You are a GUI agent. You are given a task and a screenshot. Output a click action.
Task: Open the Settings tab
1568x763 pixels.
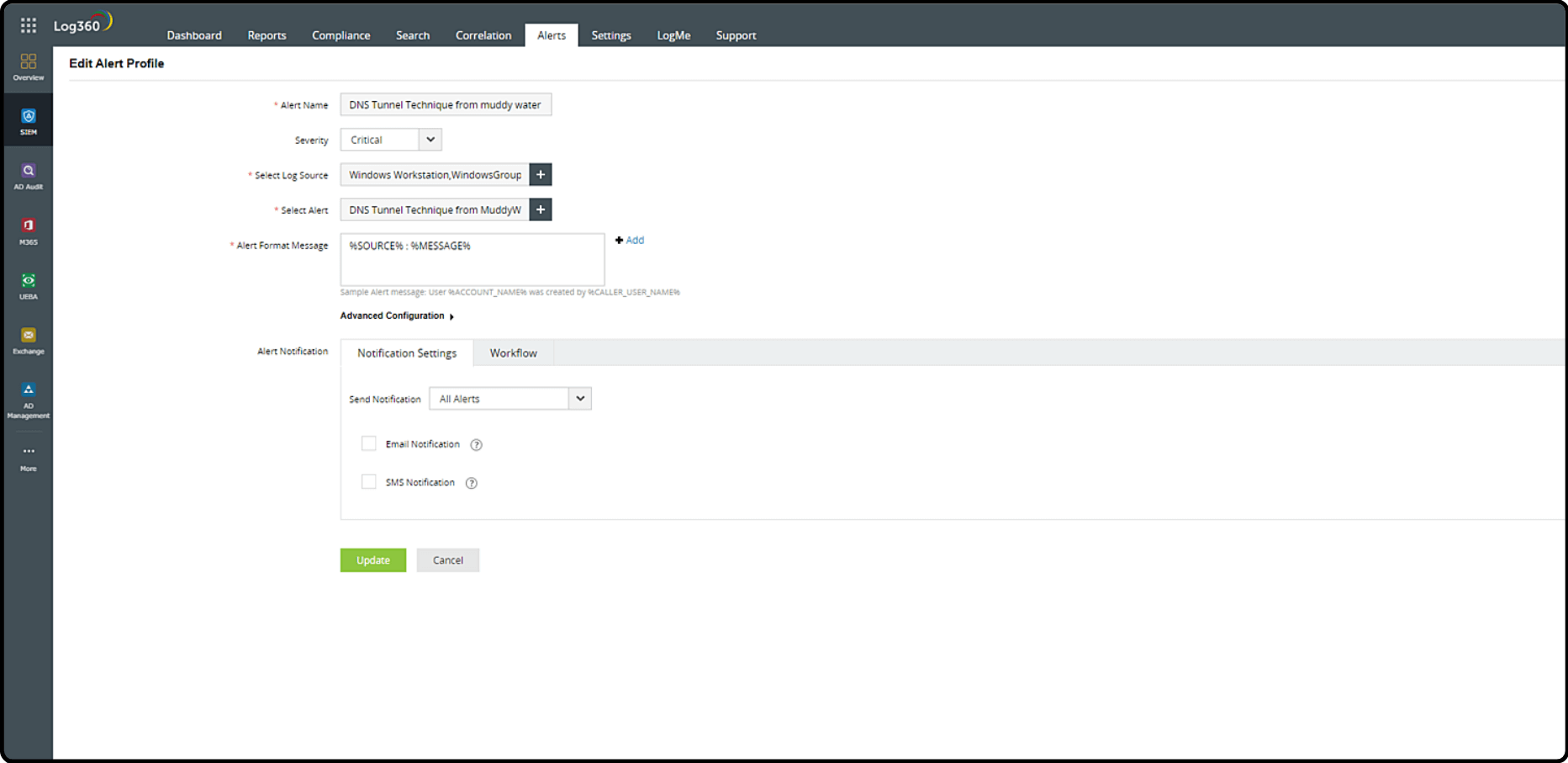[x=611, y=35]
